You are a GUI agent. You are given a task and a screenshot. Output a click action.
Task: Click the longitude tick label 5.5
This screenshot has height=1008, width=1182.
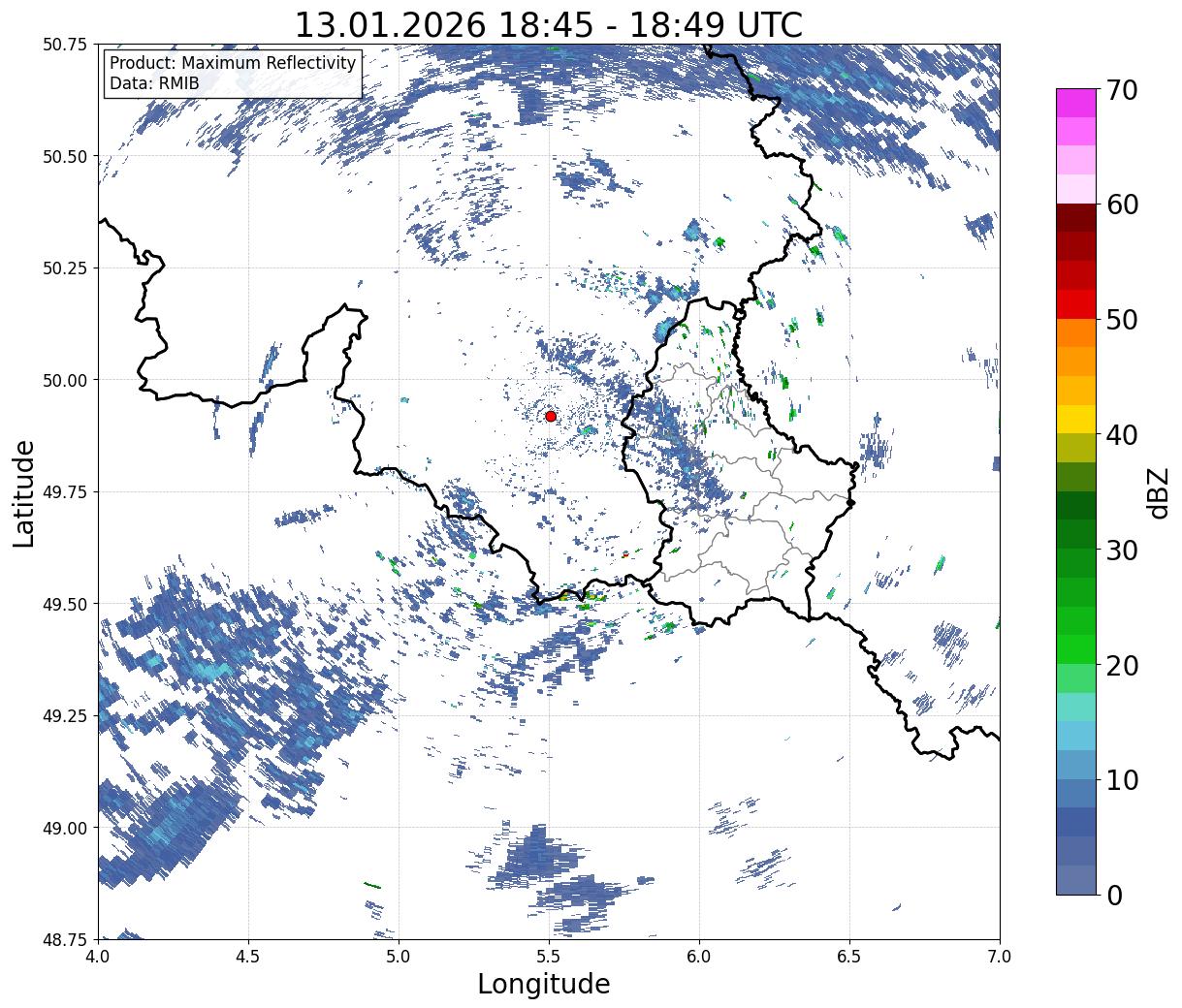pyautogui.click(x=549, y=957)
